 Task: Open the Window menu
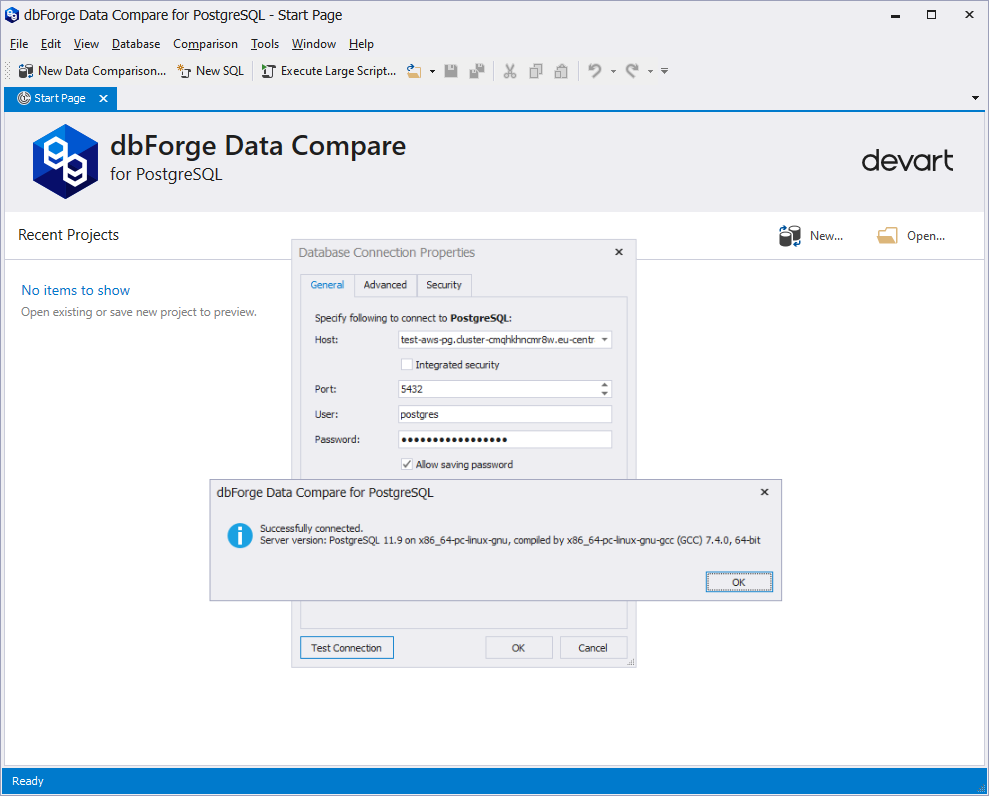tap(313, 44)
